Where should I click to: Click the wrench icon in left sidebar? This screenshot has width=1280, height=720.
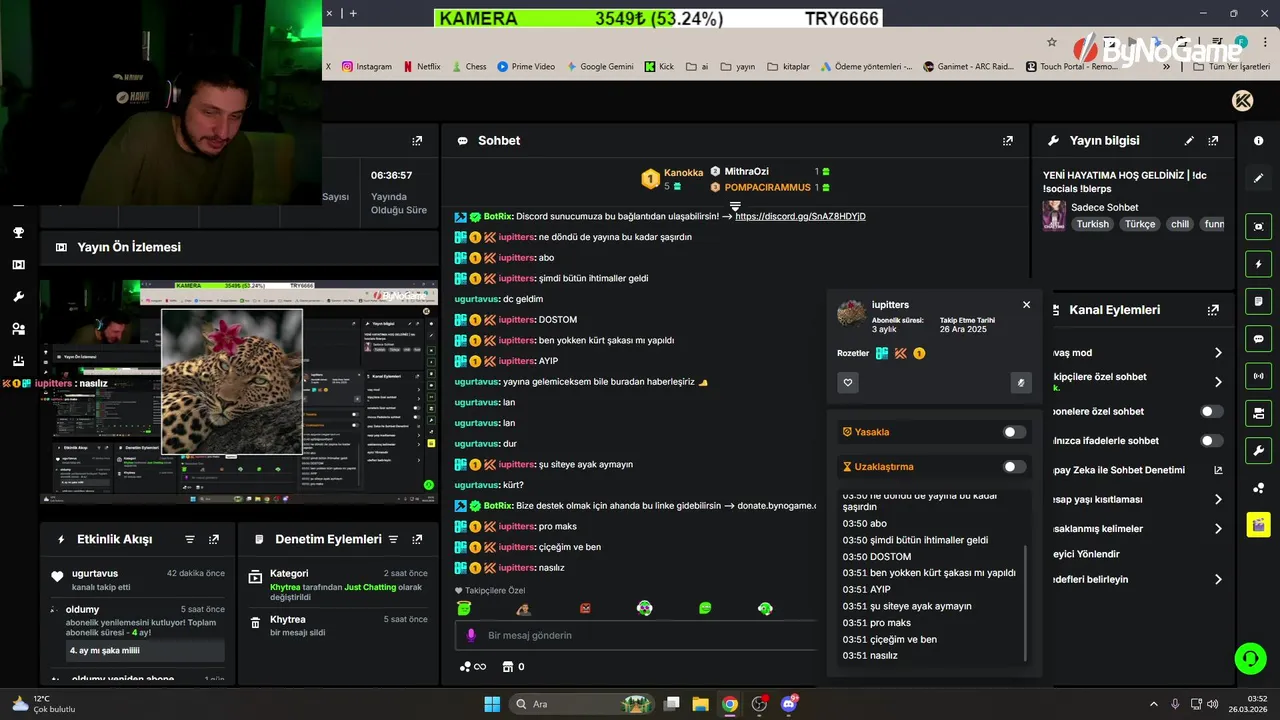(x=18, y=297)
